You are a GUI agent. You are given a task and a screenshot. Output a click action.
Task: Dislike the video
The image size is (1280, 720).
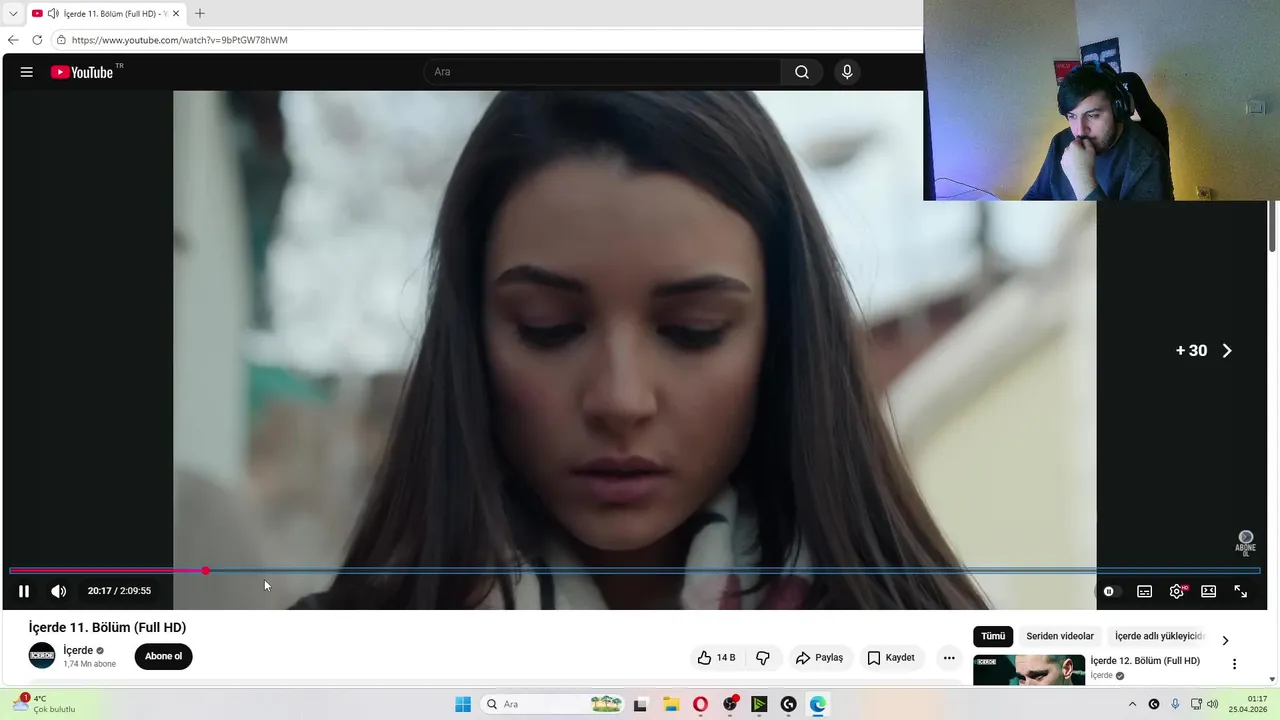(763, 657)
